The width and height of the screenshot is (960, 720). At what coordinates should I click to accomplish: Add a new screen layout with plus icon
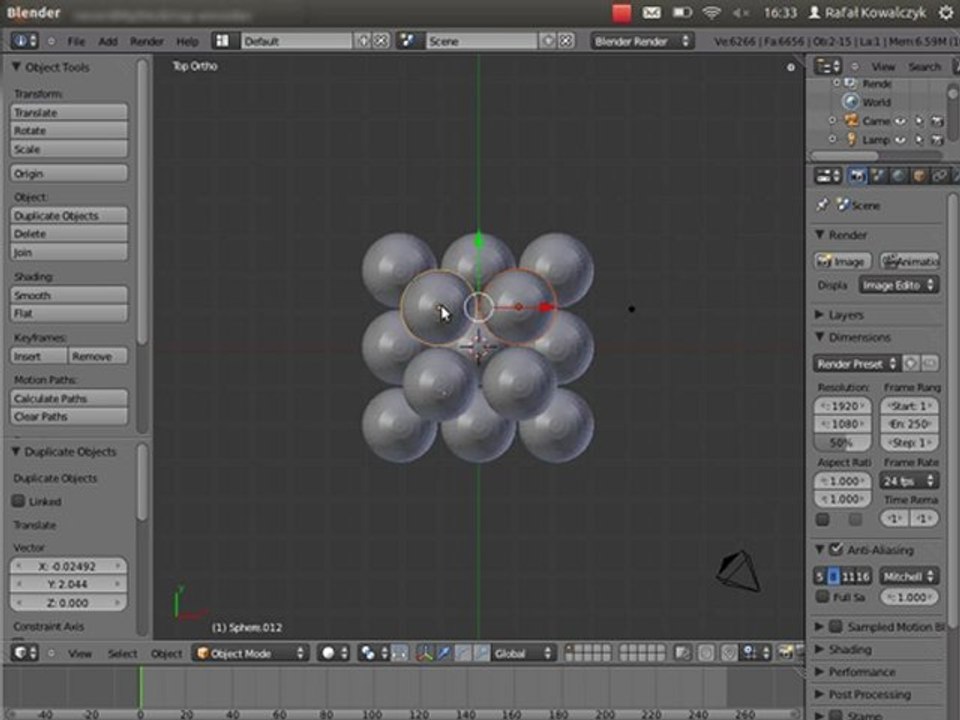point(363,41)
